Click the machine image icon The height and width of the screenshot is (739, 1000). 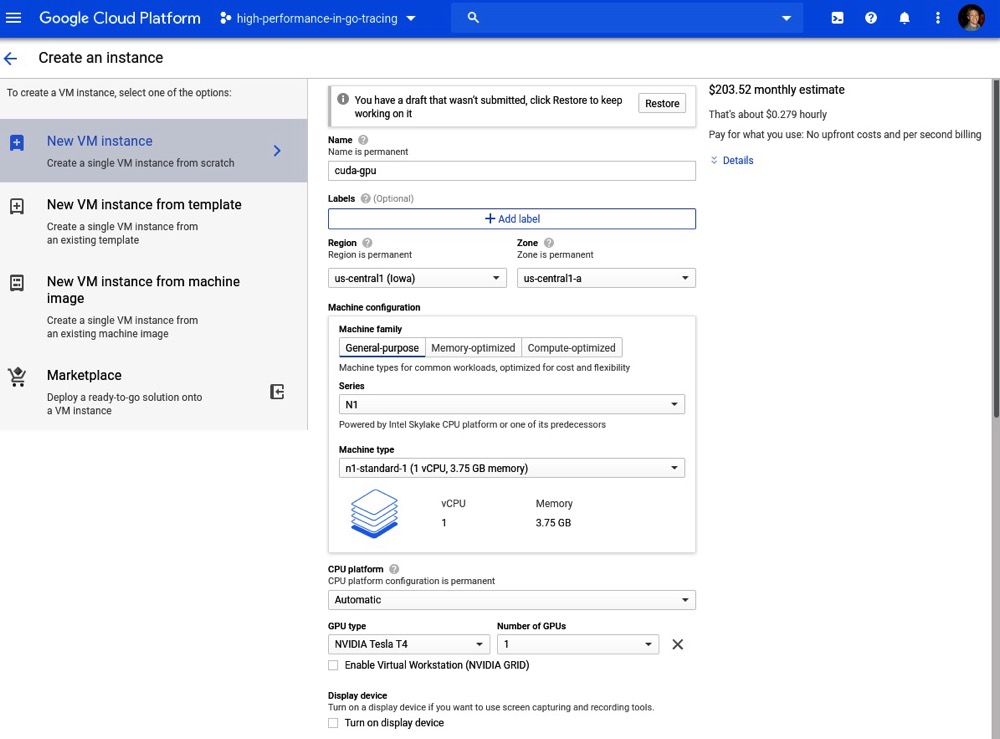click(x=17, y=283)
